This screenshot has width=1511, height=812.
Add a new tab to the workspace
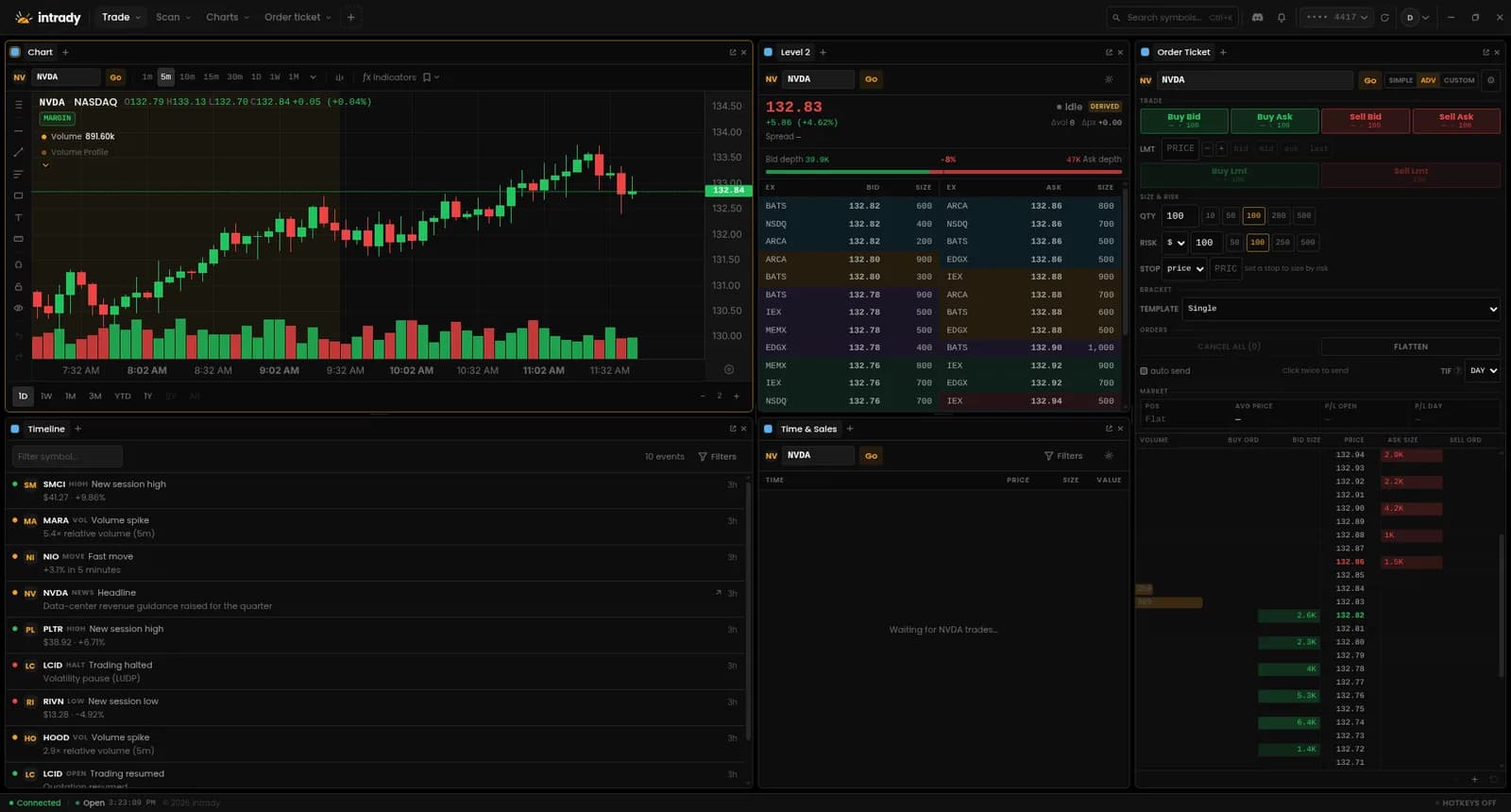[350, 17]
